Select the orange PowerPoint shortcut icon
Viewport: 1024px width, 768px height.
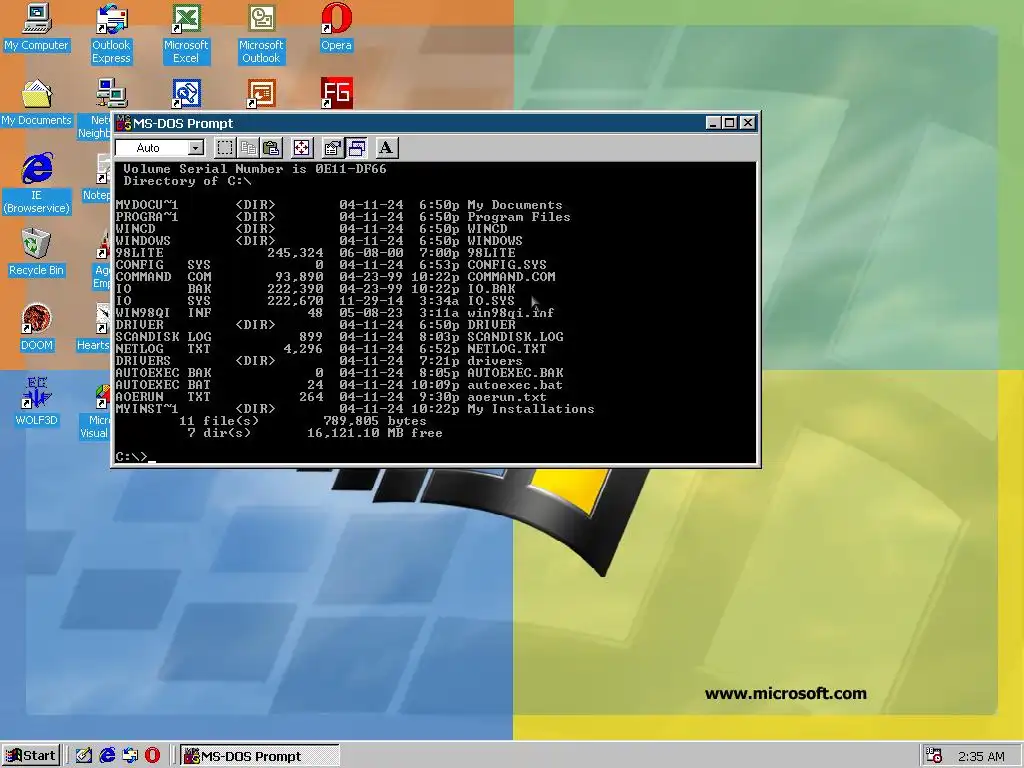tap(261, 93)
